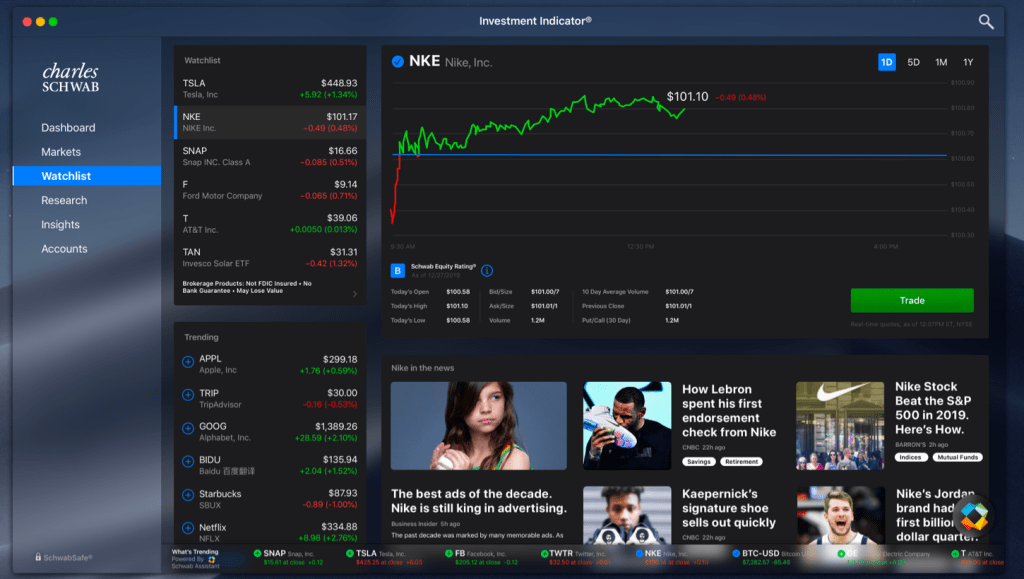1024x579 pixels.
Task: Click the Today's Open $100.58 value
Action: click(458, 292)
